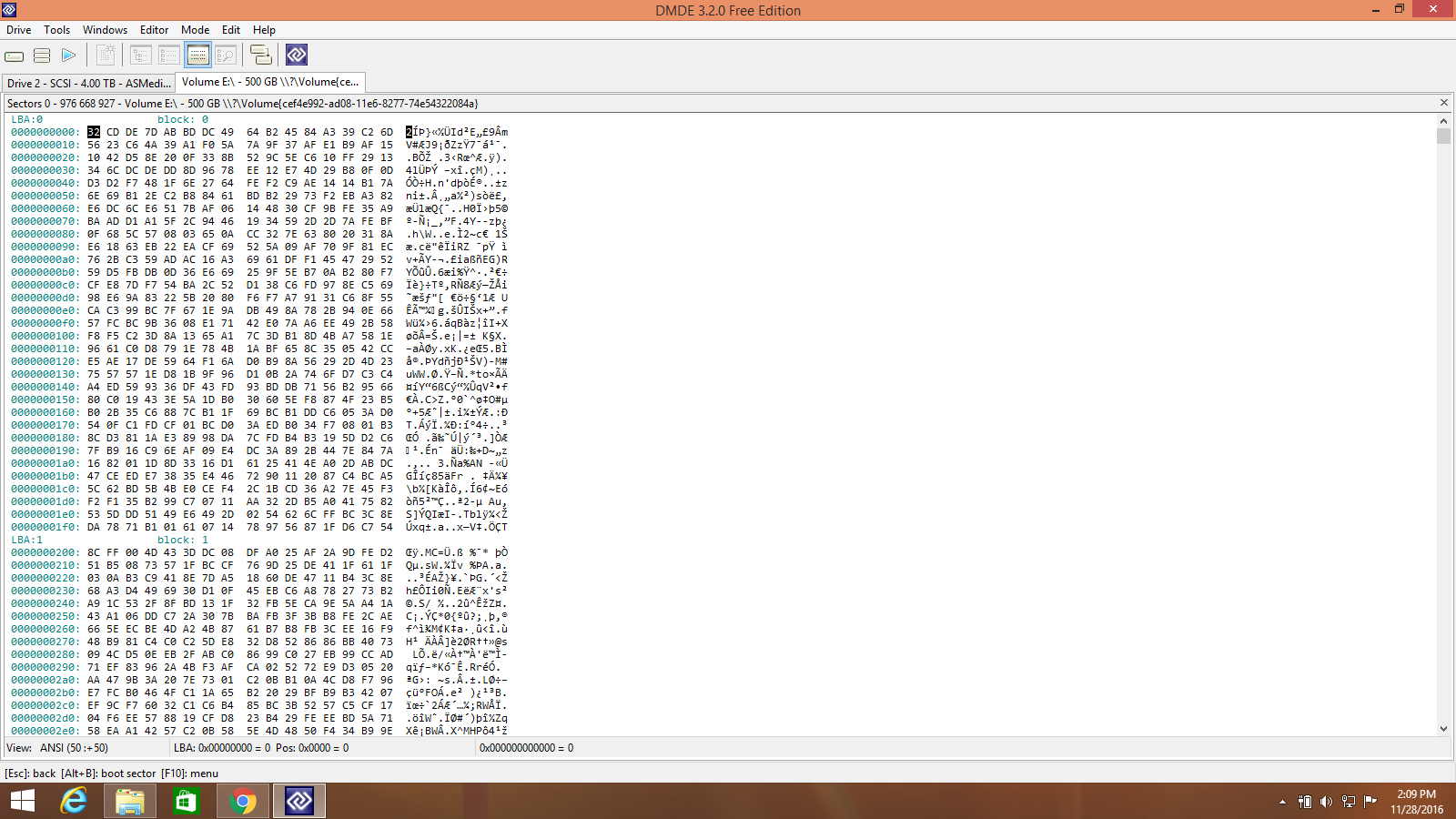Open the Tools menu

[56, 30]
